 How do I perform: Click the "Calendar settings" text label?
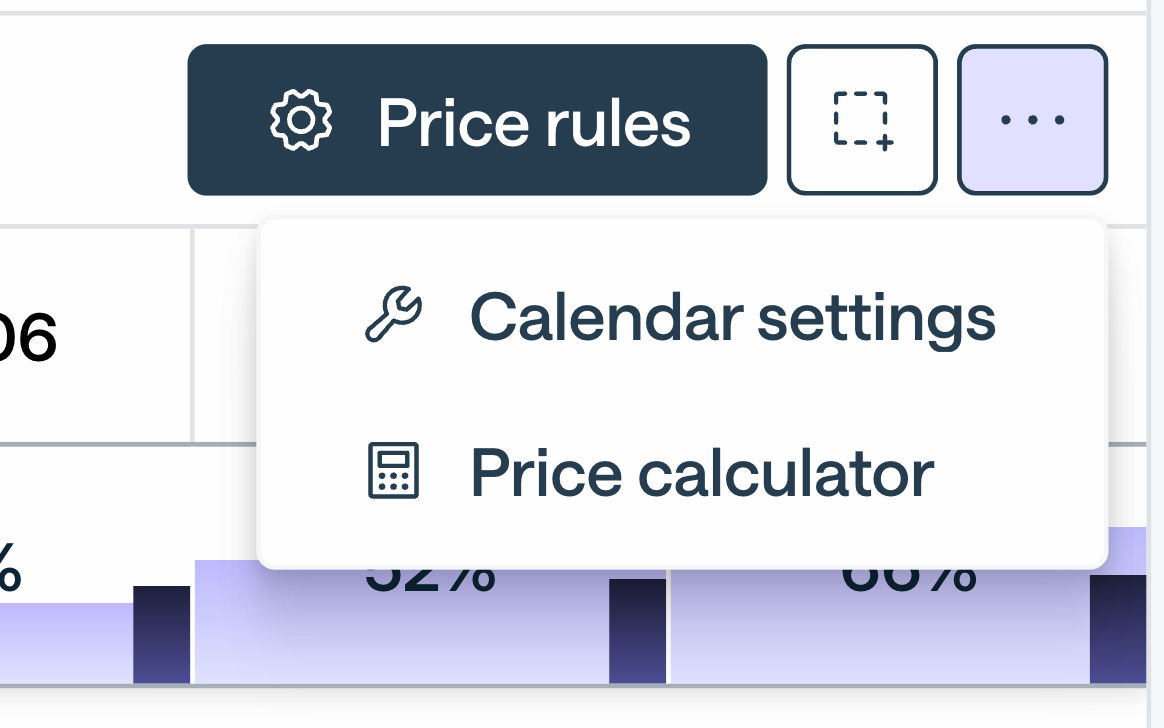(732, 316)
